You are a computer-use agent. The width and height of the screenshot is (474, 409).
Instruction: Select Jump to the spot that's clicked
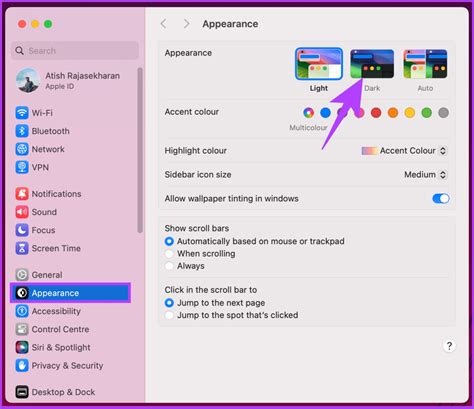[x=169, y=315]
